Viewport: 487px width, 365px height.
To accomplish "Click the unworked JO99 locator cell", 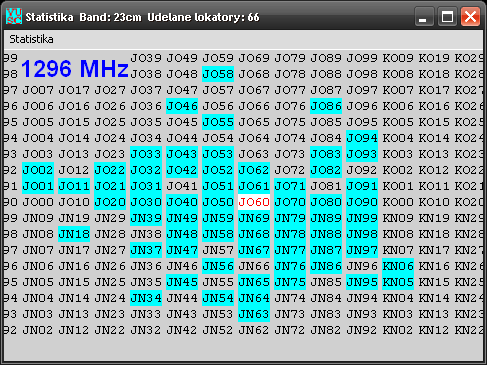I will coord(362,58).
